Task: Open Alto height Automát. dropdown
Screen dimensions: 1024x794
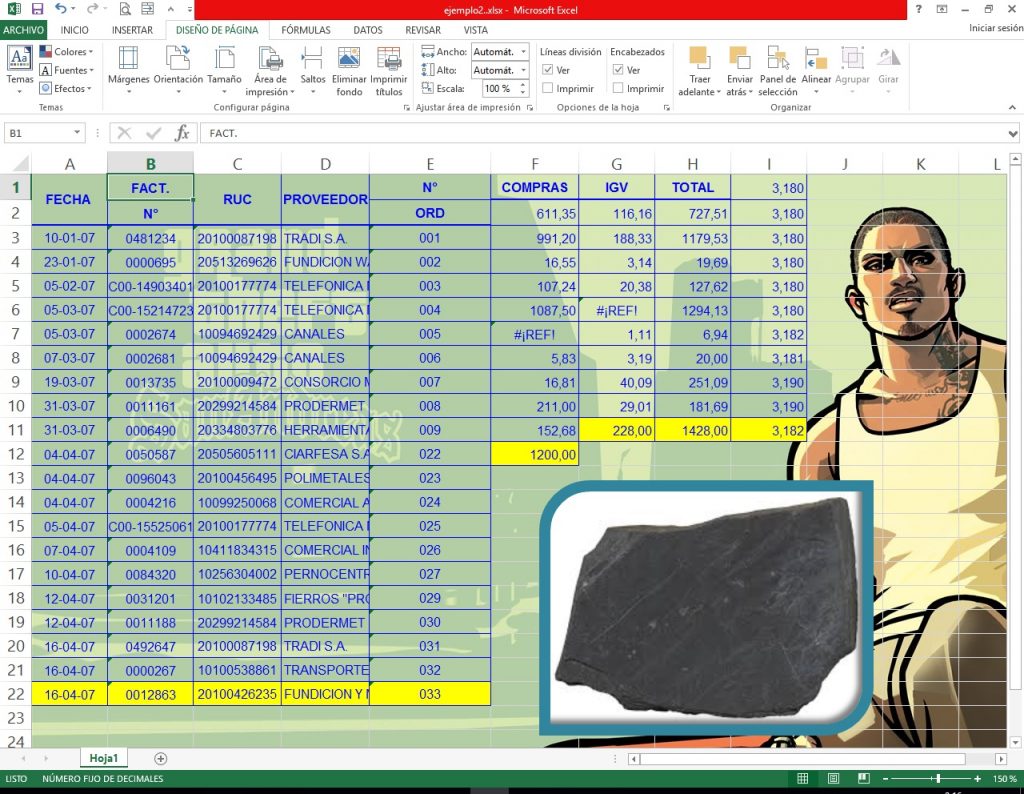Action: click(x=523, y=70)
